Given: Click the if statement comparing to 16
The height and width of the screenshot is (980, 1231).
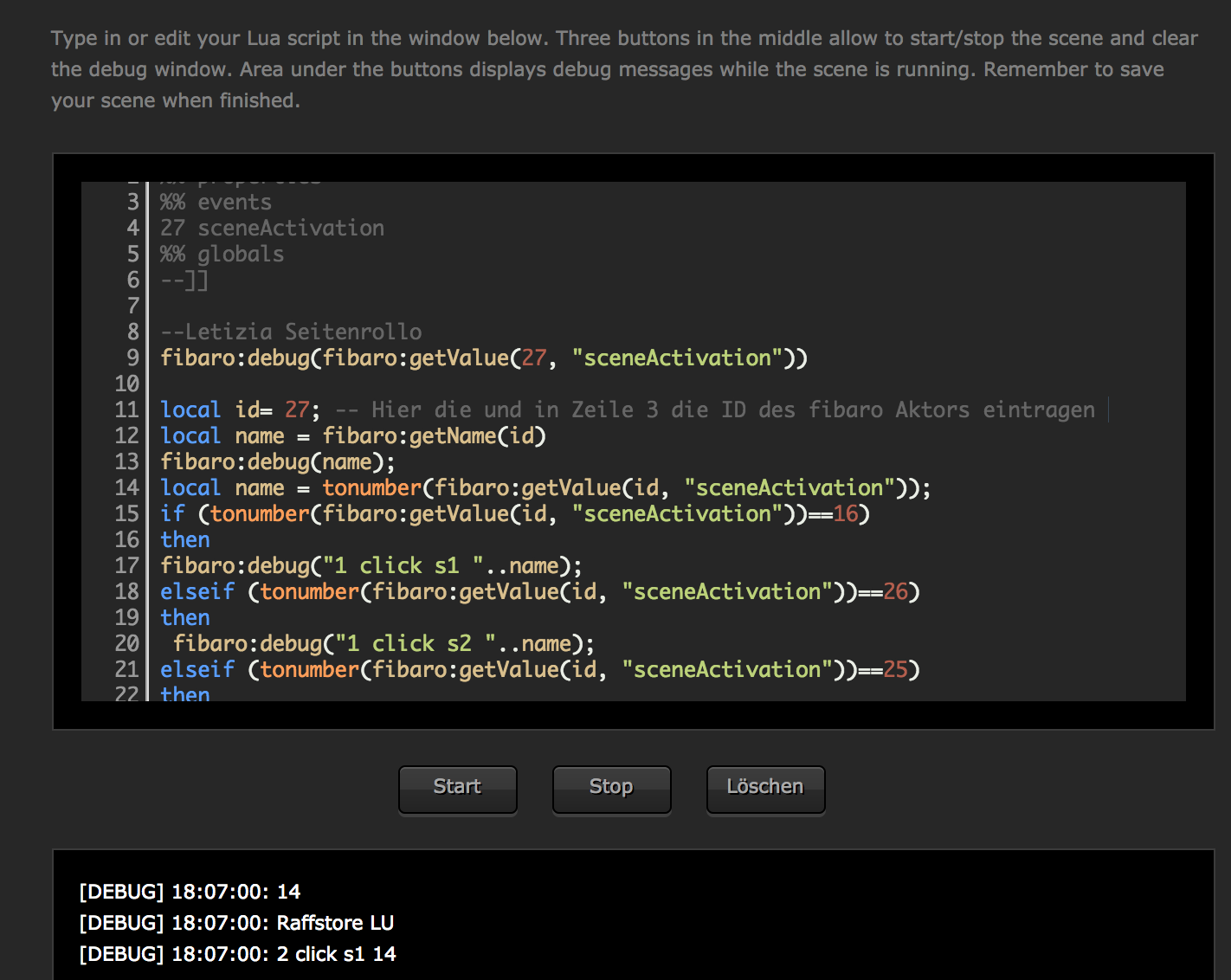Looking at the screenshot, I should (x=515, y=514).
